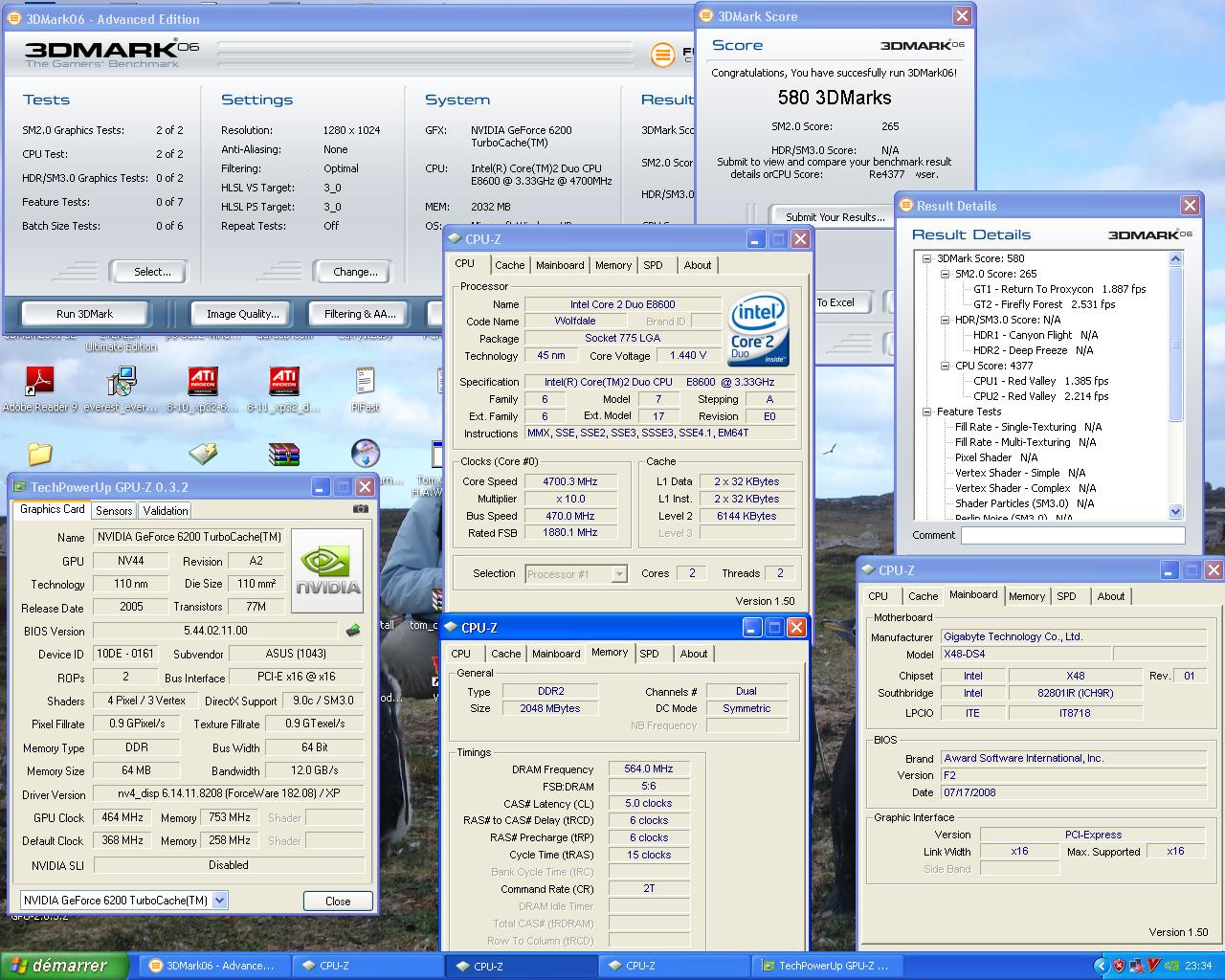Open the Adobe Reader 9 desktop shortcut
The width and height of the screenshot is (1225, 980).
[39, 381]
